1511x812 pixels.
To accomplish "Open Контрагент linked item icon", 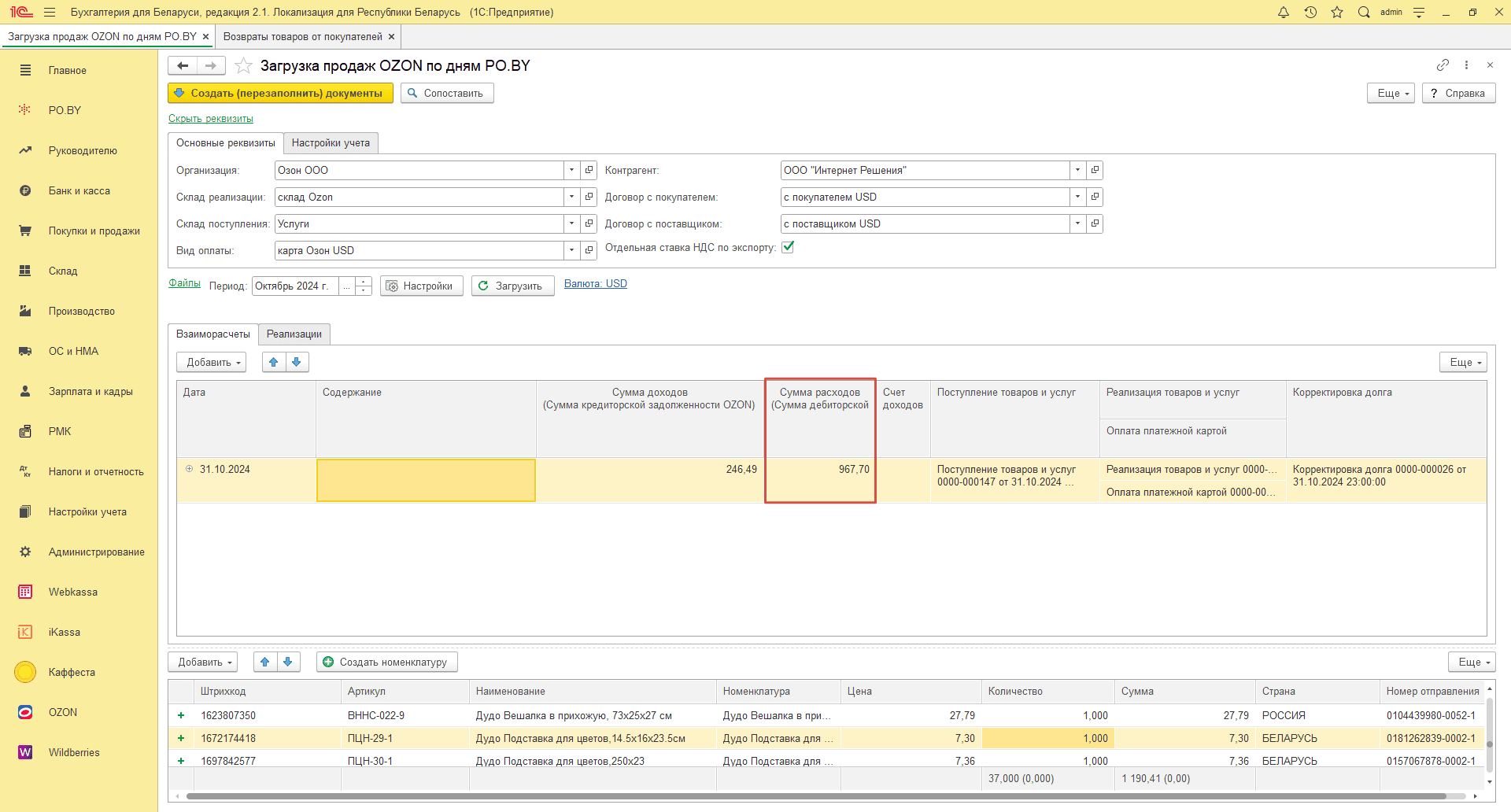I will [x=1095, y=170].
